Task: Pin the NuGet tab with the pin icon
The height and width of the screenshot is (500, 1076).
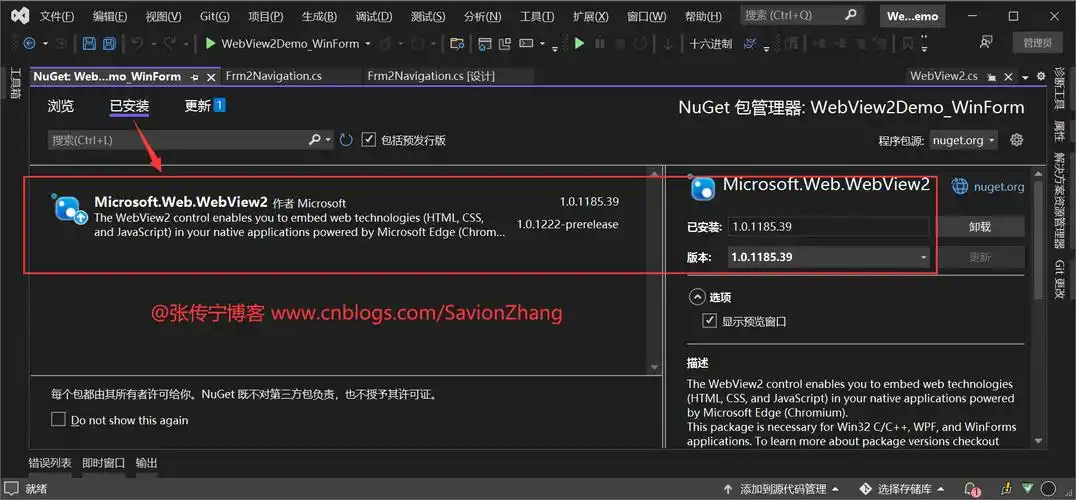Action: tap(195, 77)
